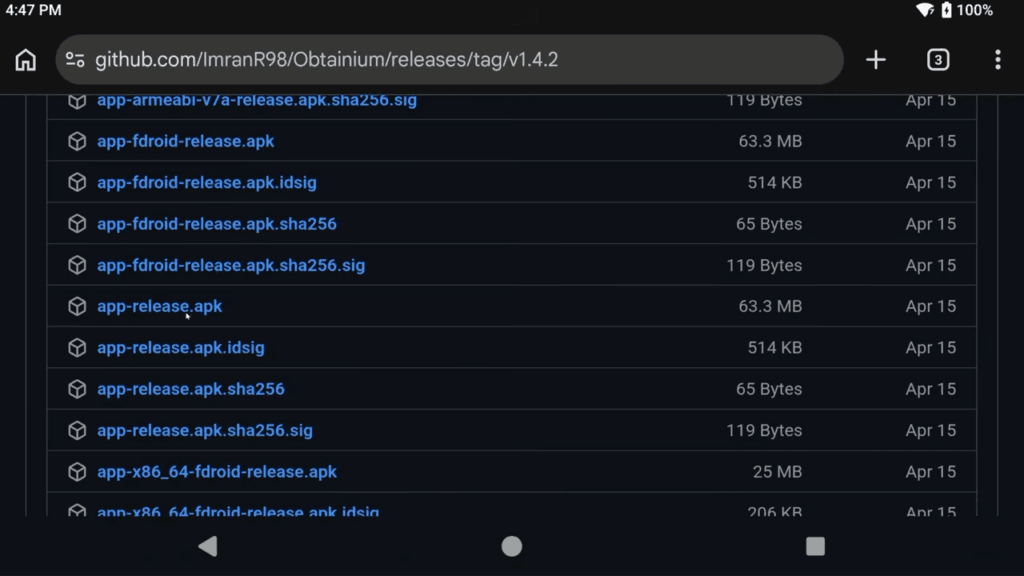Download app-release.apk.sha256.sig
This screenshot has height=576, width=1024.
(205, 430)
